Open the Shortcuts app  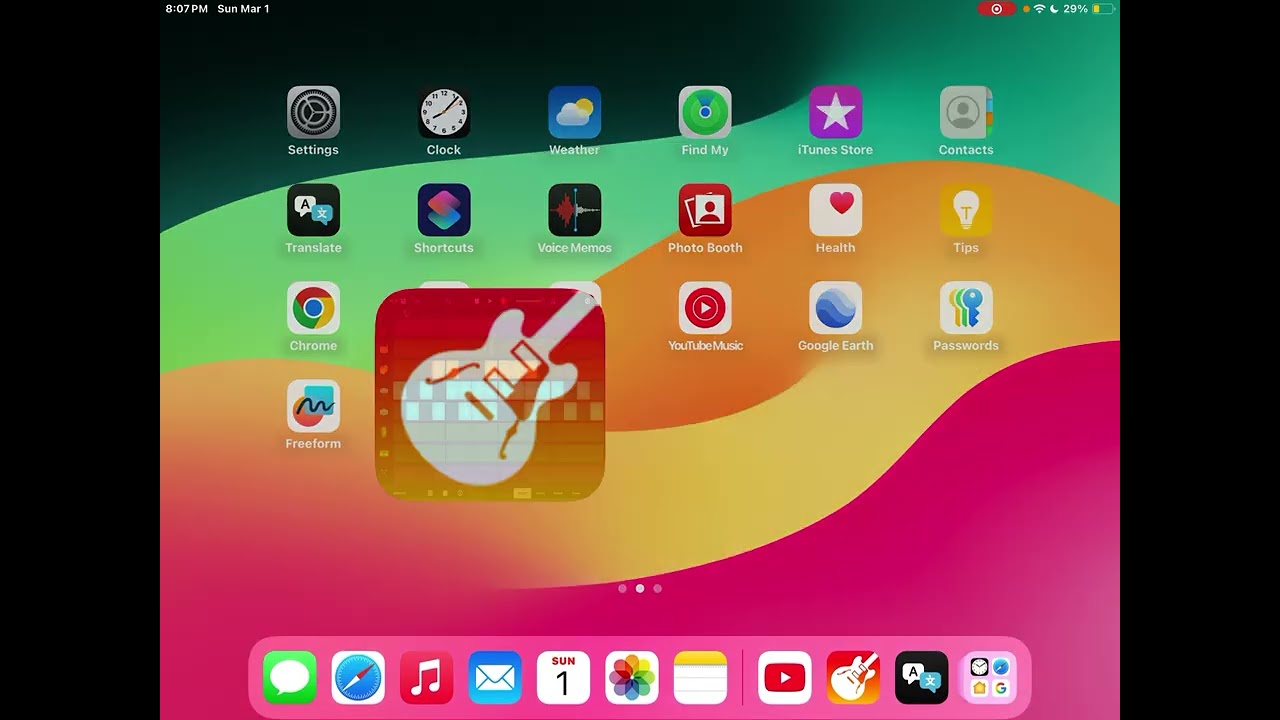pos(444,210)
